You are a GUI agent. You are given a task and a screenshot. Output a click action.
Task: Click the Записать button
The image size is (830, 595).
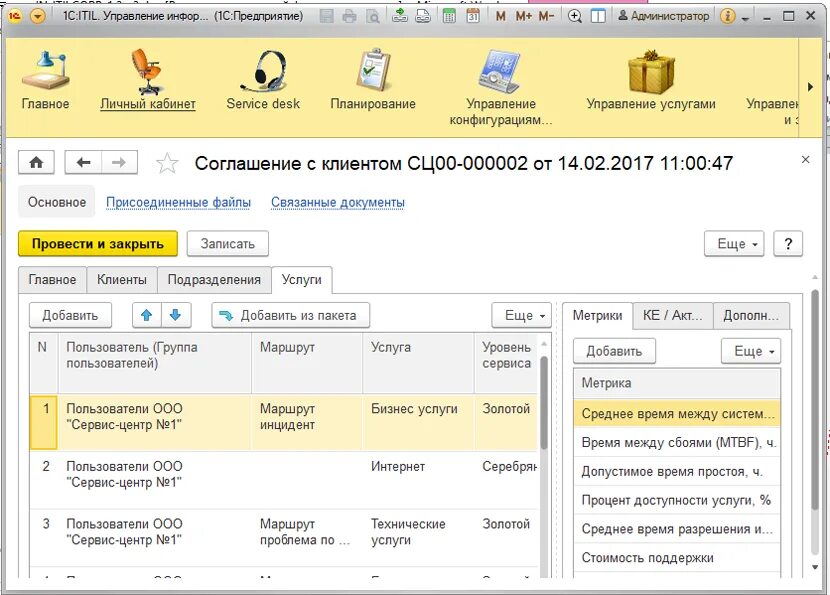[228, 244]
